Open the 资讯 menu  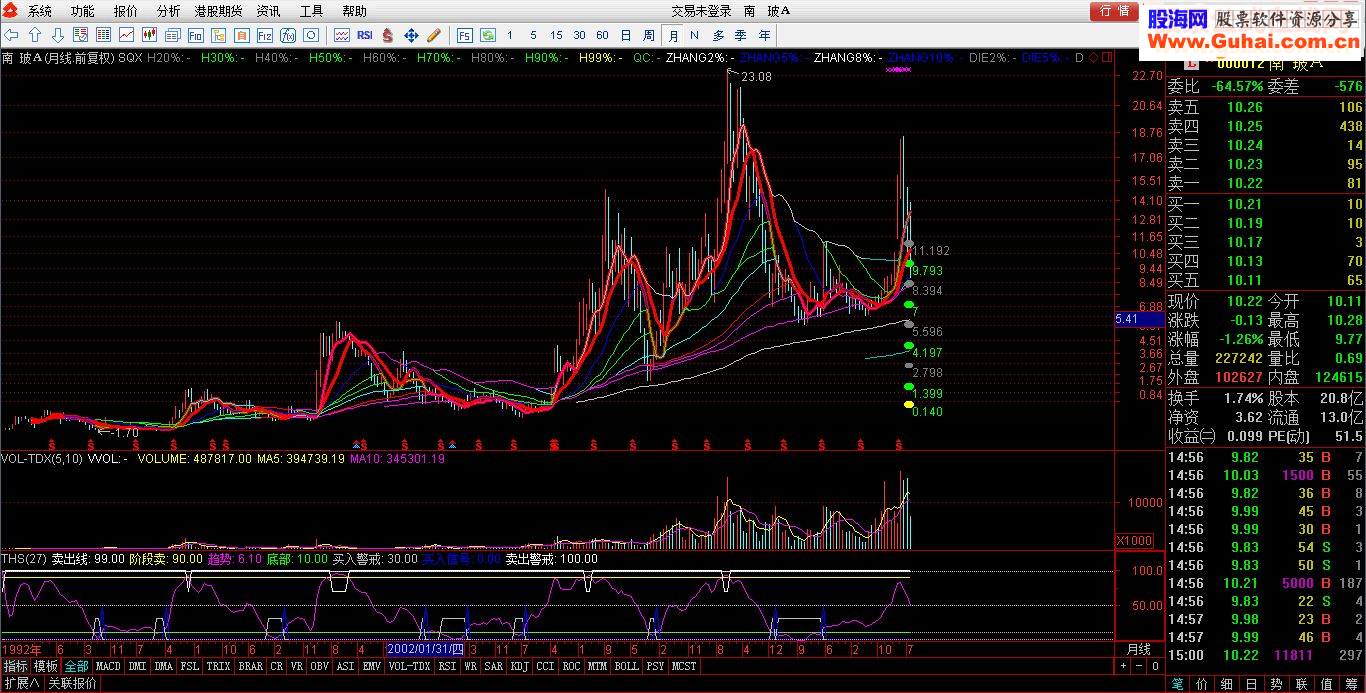tap(268, 11)
